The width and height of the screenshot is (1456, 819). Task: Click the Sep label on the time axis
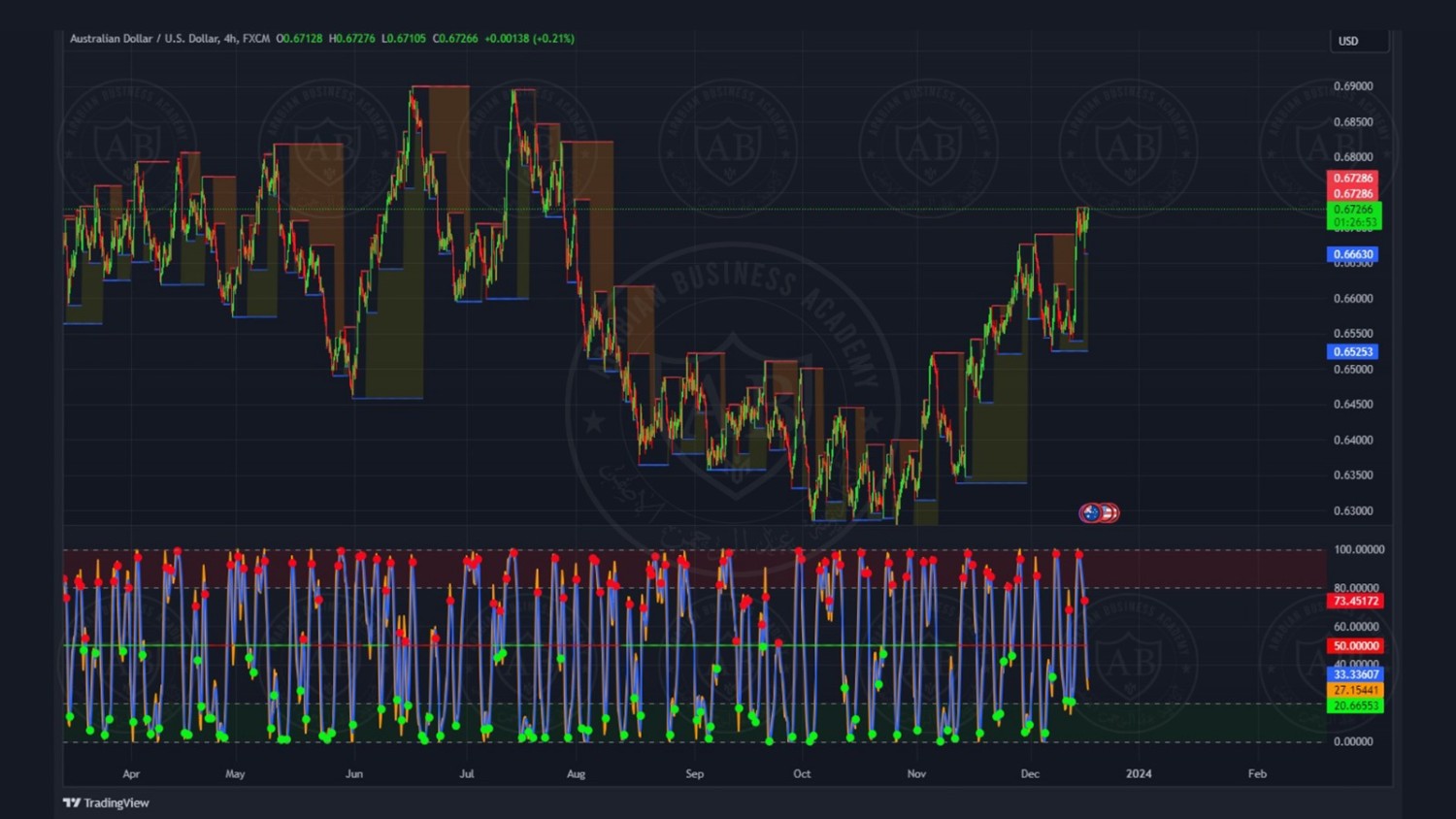[694, 774]
